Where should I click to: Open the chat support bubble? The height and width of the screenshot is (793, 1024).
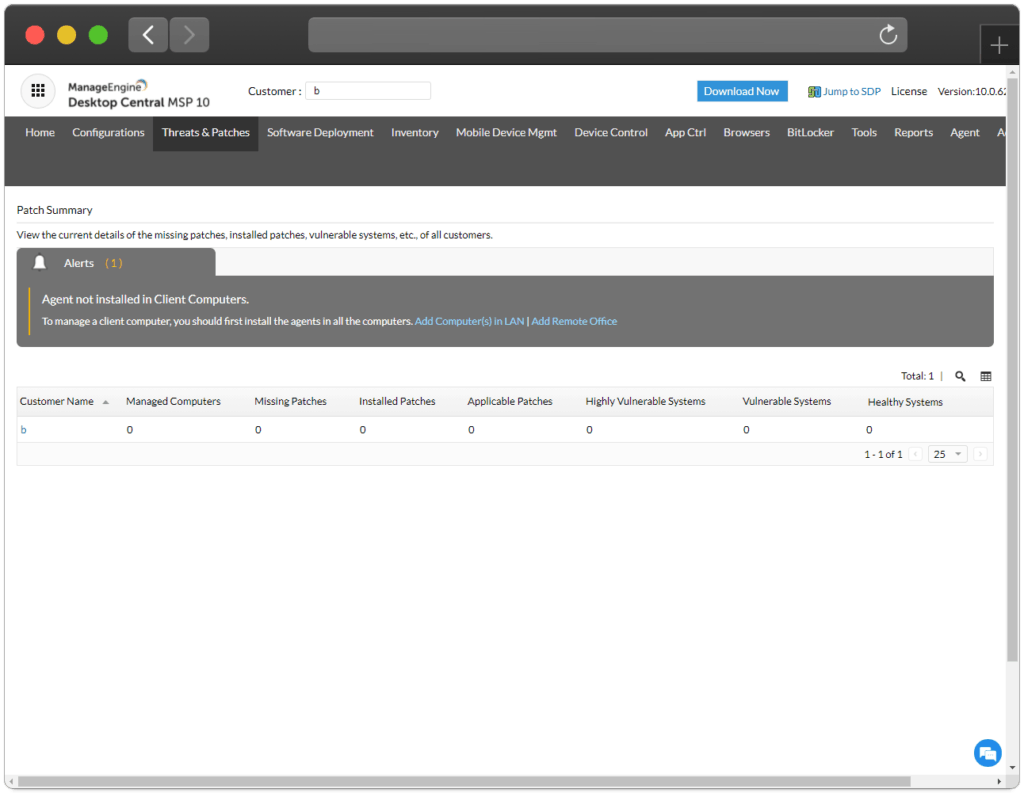click(x=987, y=753)
